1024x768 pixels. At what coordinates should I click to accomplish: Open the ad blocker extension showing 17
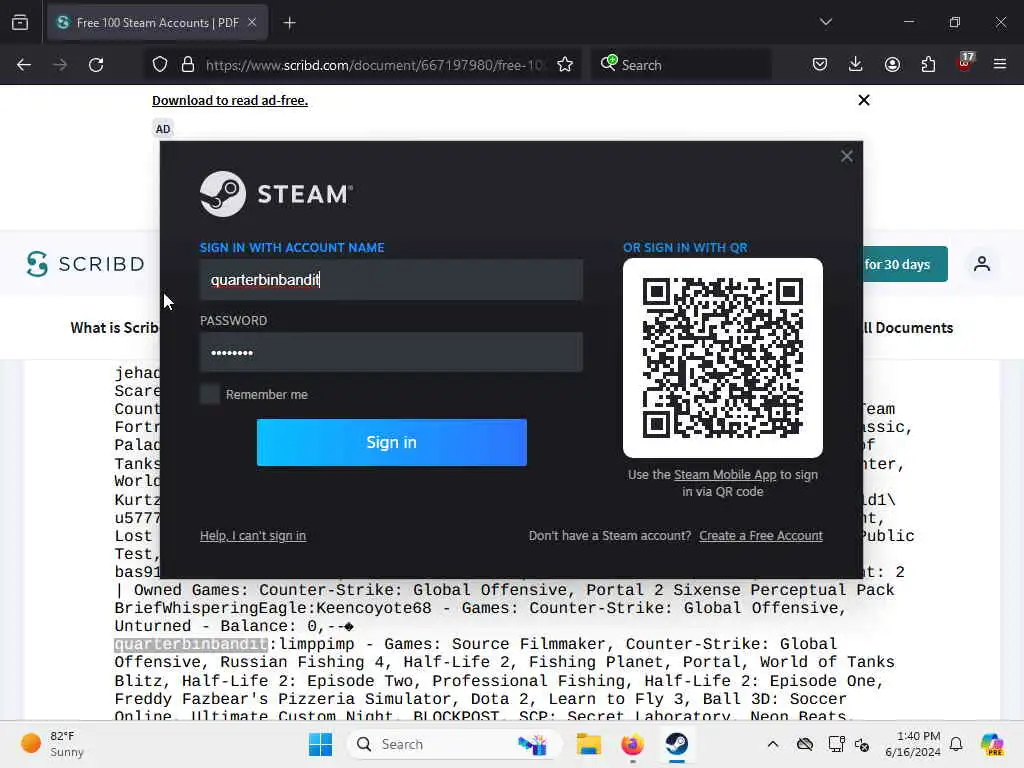pos(965,62)
